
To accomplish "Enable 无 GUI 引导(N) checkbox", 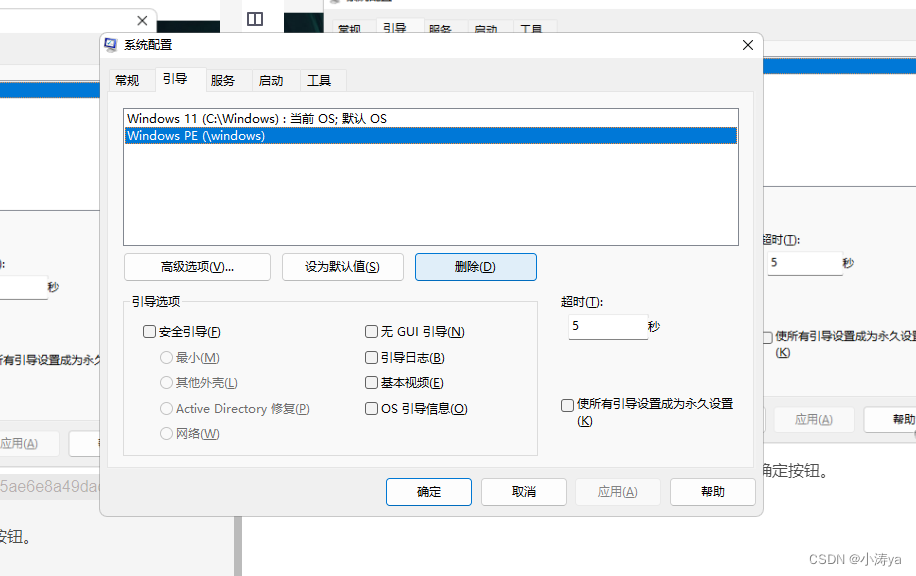I will coord(372,332).
